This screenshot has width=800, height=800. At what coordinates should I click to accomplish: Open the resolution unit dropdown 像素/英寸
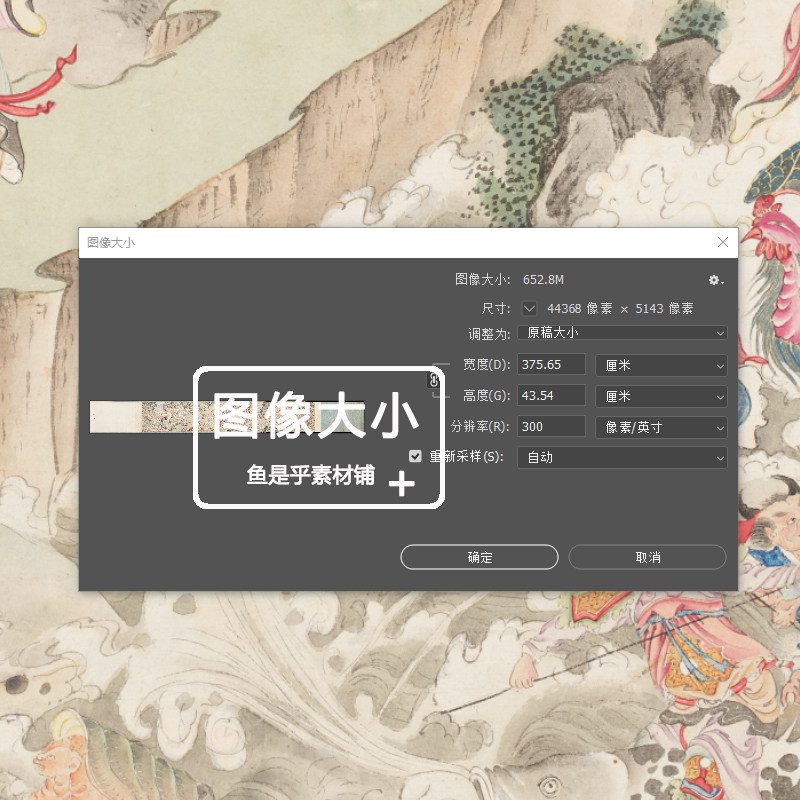pyautogui.click(x=660, y=427)
